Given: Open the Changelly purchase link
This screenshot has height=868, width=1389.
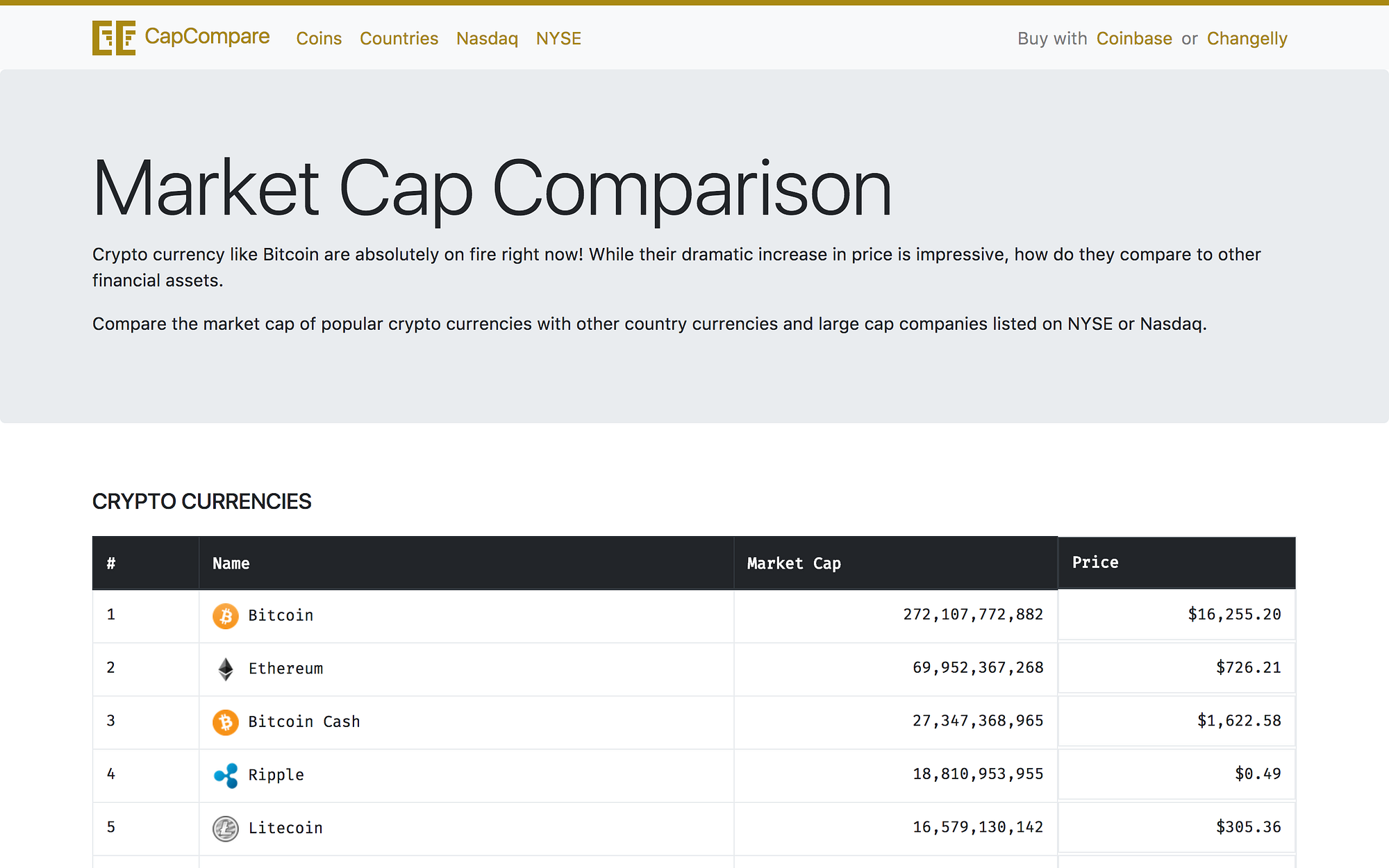Looking at the screenshot, I should point(1247,39).
